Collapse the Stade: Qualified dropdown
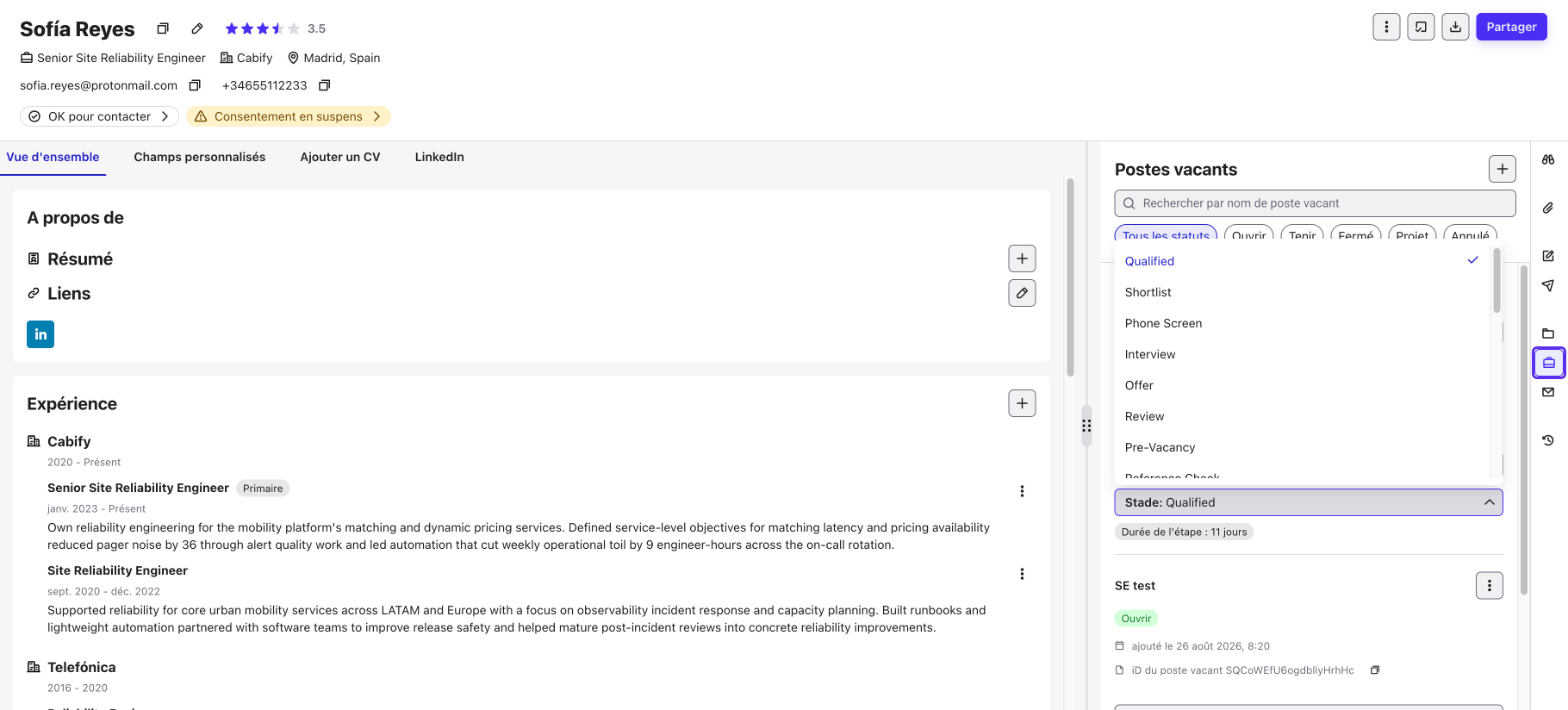This screenshot has height=710, width=1568. click(x=1308, y=502)
